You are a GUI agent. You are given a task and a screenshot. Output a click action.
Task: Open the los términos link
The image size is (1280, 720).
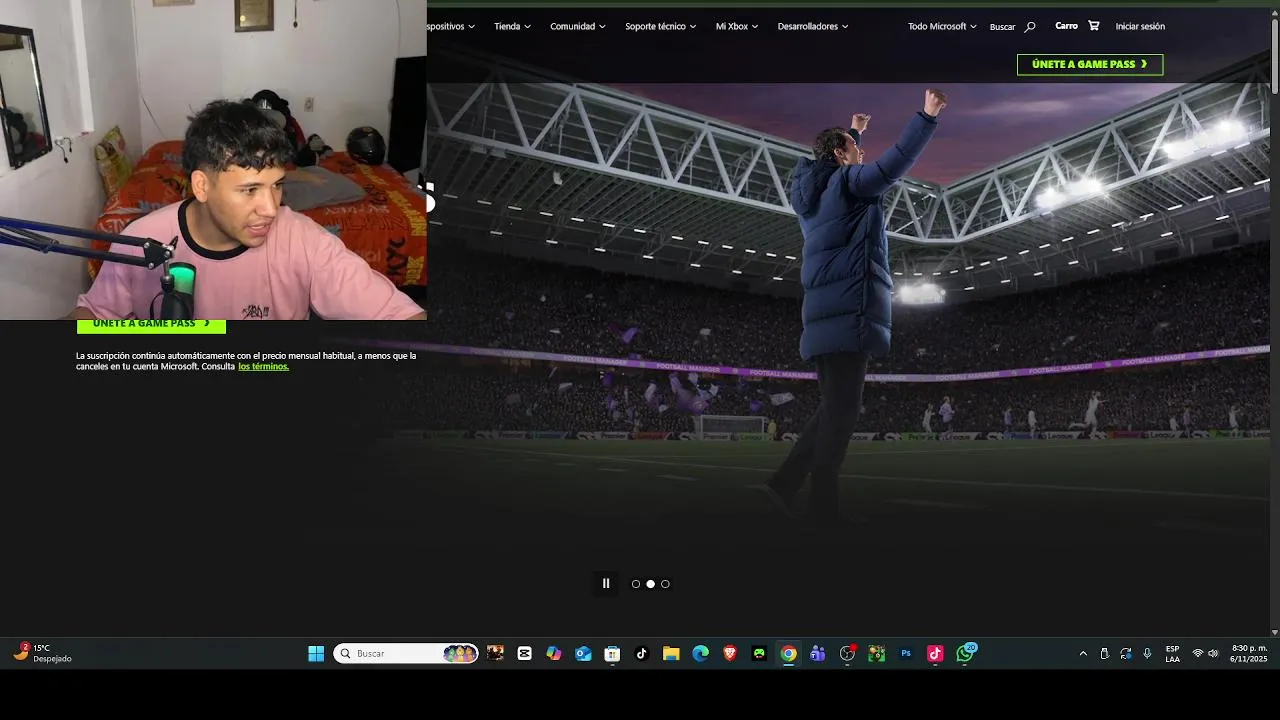263,366
